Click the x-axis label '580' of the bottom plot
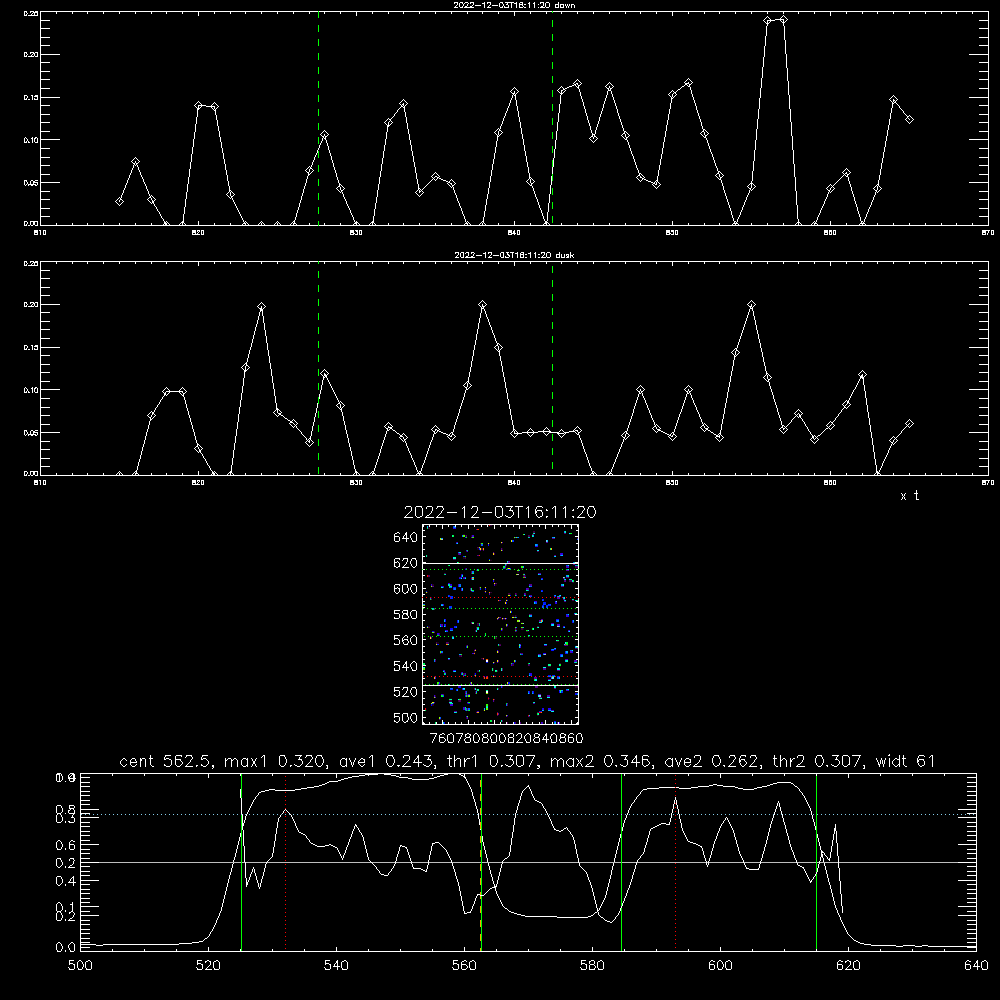The width and height of the screenshot is (1000, 1000). tap(592, 966)
